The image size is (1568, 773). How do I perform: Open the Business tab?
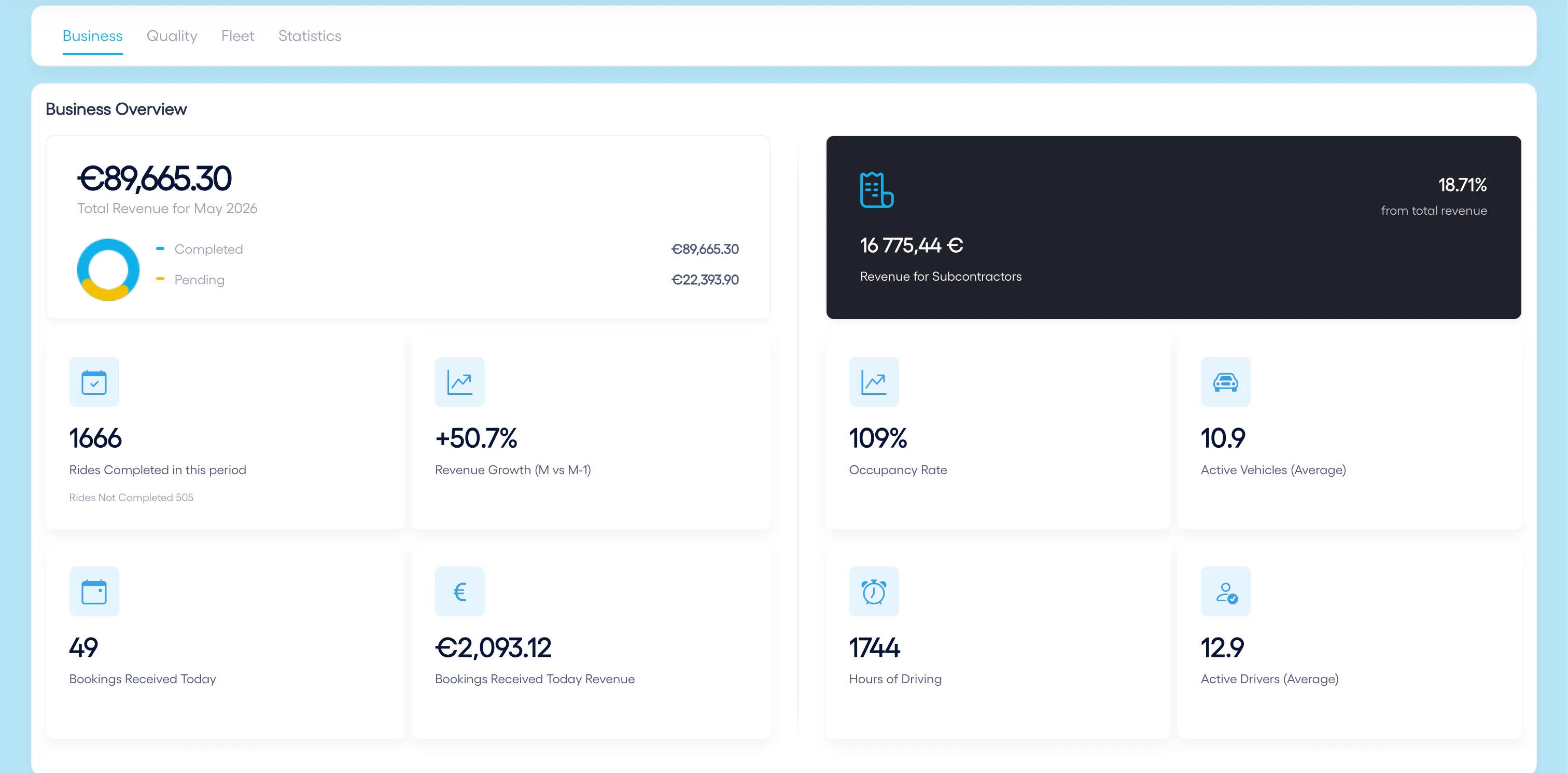[x=92, y=36]
